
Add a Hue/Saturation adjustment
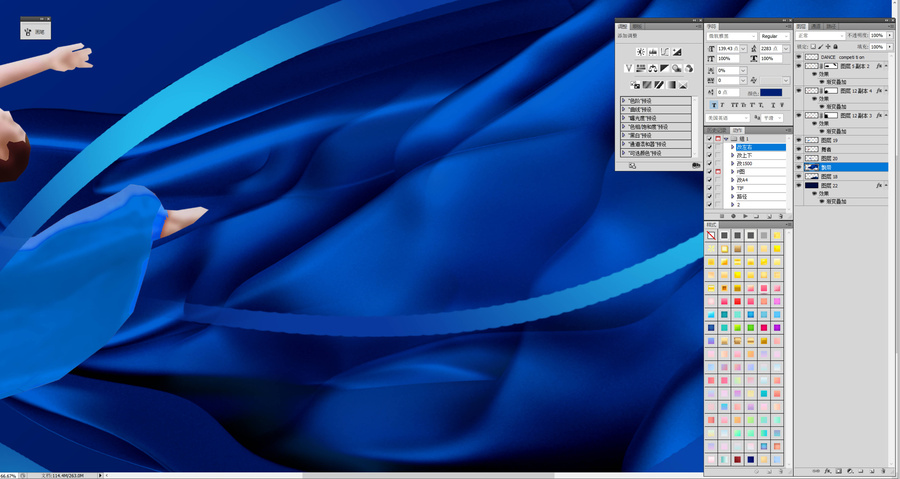point(641,68)
